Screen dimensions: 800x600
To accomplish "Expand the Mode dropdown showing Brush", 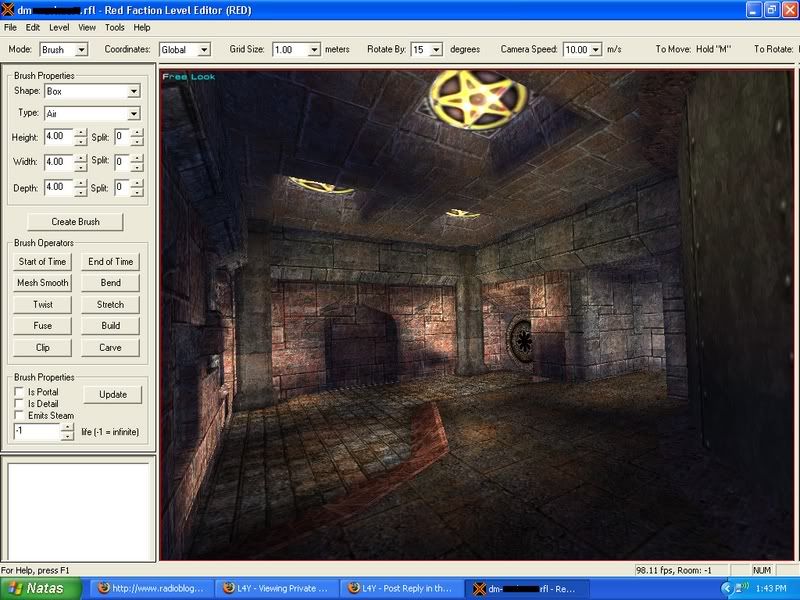I will click(x=81, y=49).
